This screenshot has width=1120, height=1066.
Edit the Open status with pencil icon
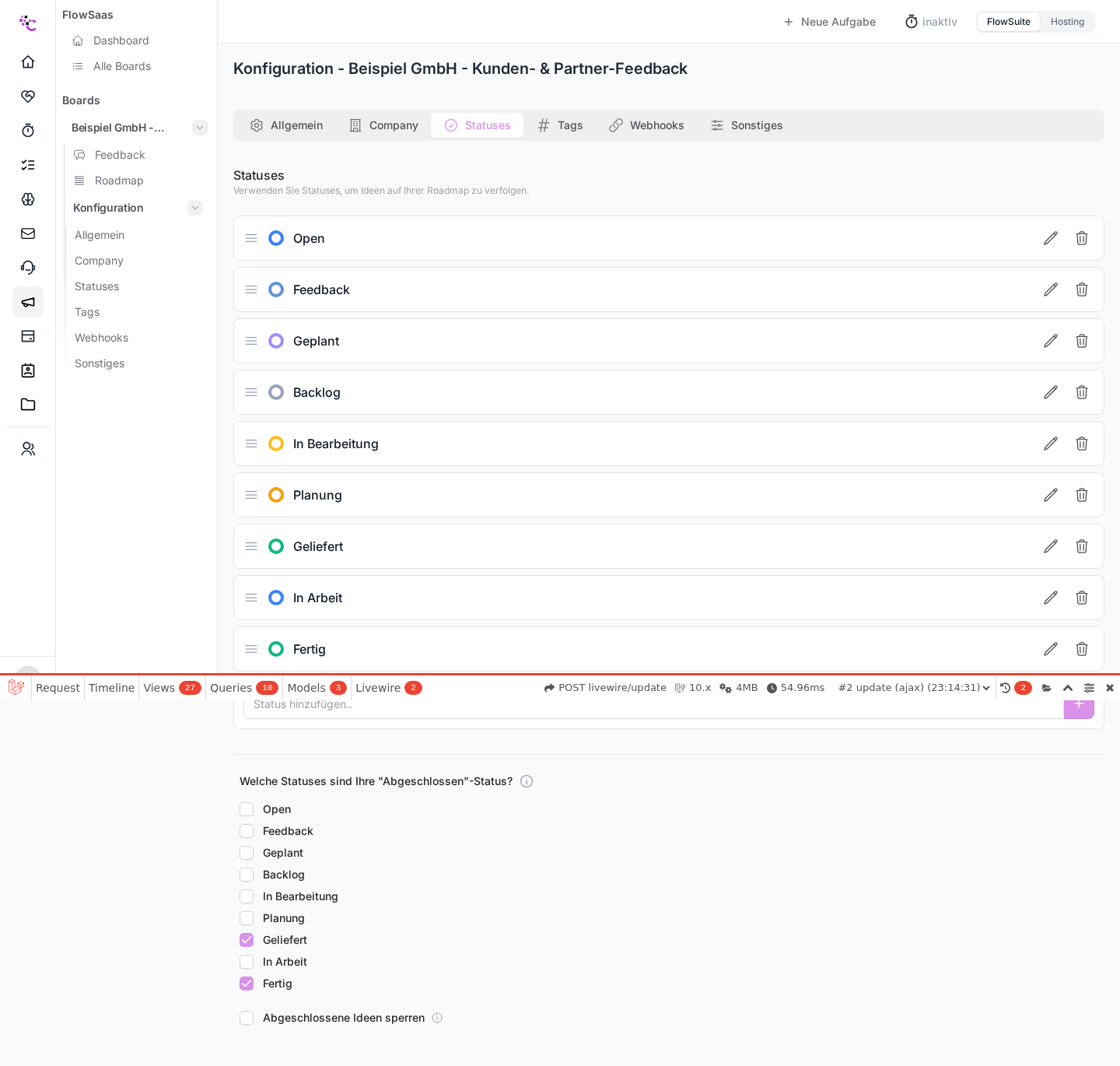tap(1051, 238)
